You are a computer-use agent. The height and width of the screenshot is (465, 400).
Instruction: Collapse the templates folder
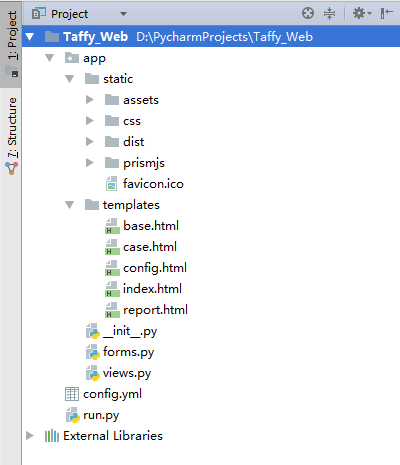coord(69,205)
